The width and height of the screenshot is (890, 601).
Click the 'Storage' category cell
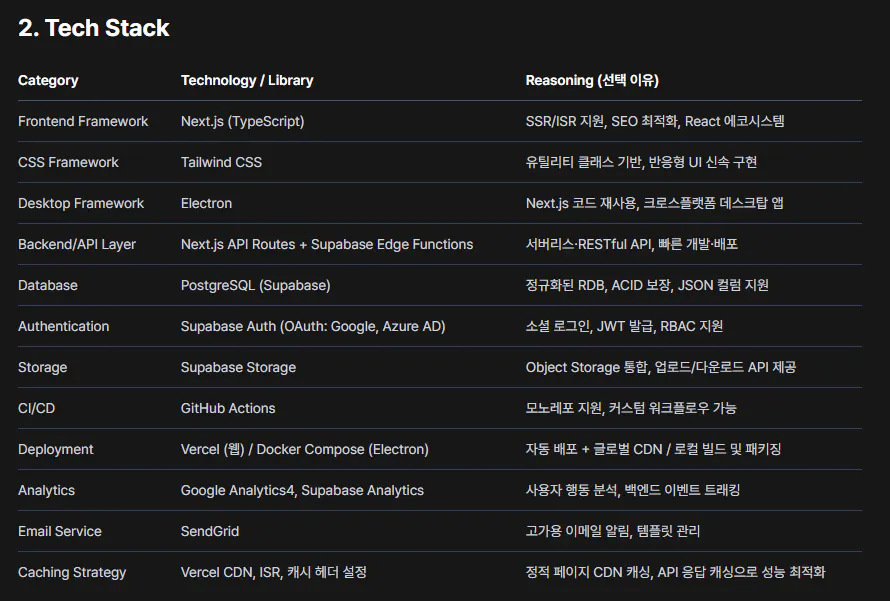(43, 368)
